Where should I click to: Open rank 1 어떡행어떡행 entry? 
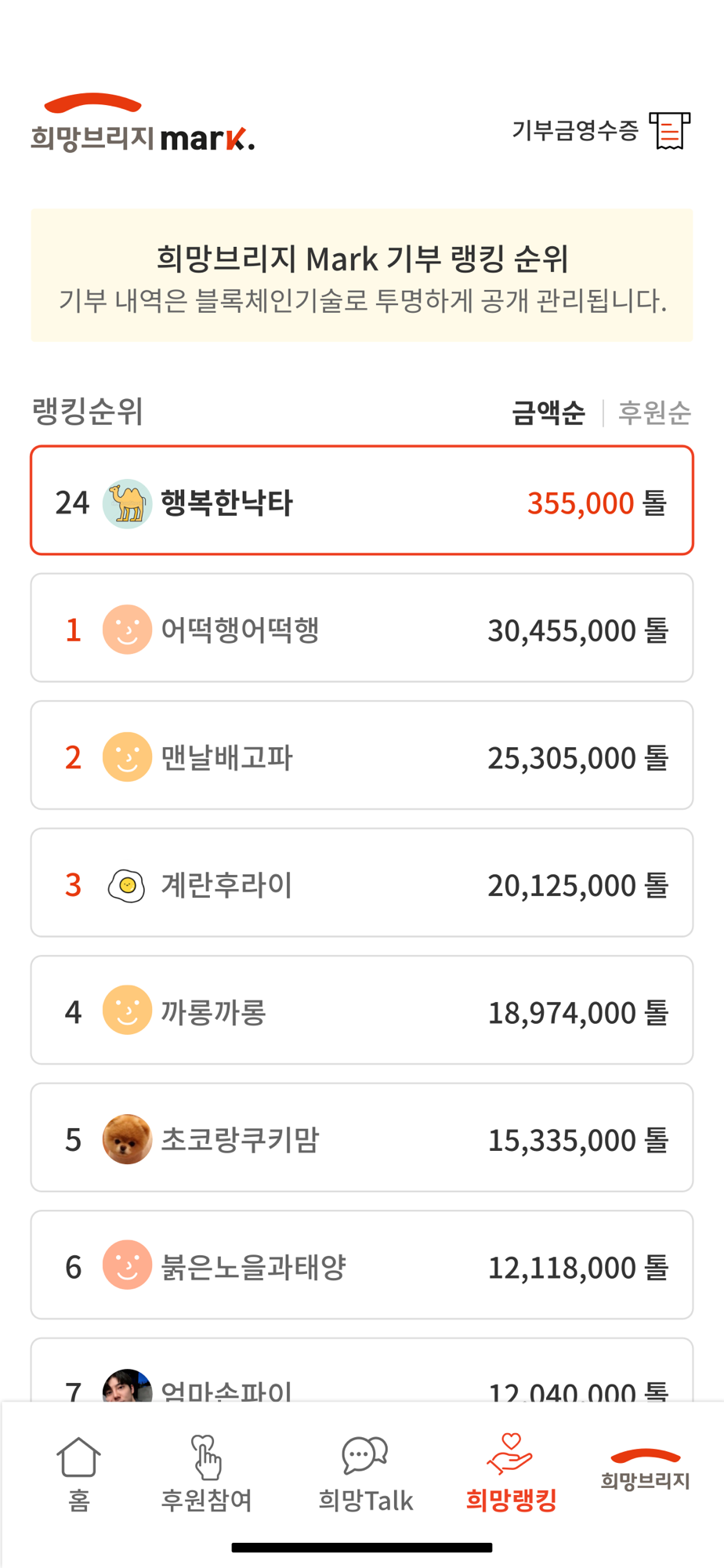coord(362,628)
